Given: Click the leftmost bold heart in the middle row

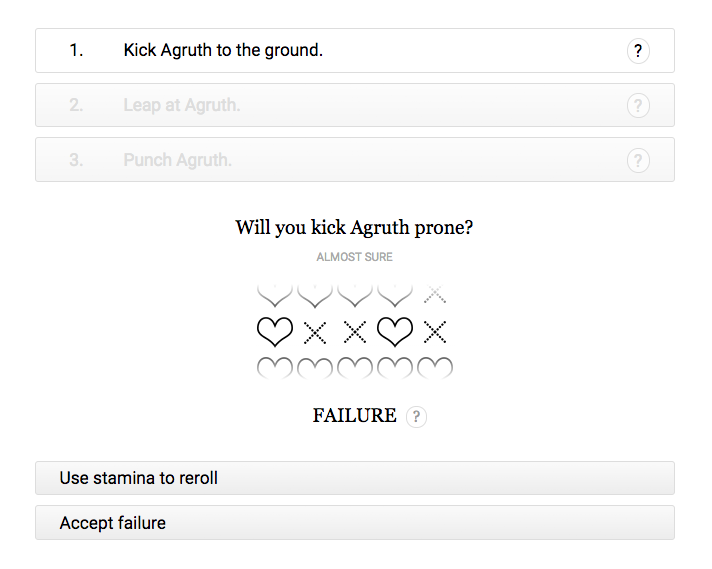Looking at the screenshot, I should (x=275, y=331).
